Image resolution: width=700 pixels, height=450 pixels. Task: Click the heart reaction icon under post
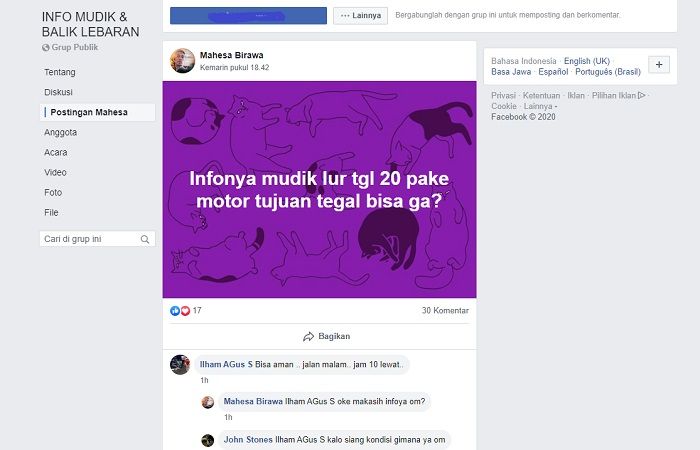(185, 311)
